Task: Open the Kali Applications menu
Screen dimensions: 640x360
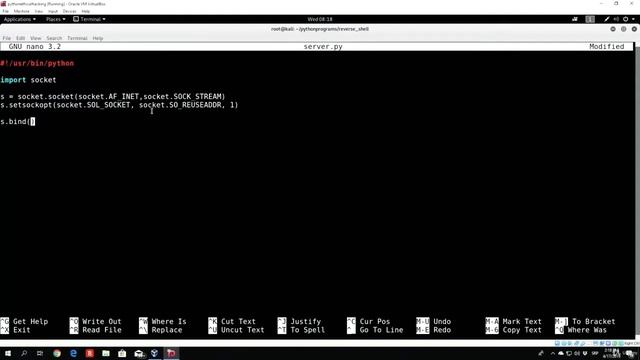Action: [20, 19]
